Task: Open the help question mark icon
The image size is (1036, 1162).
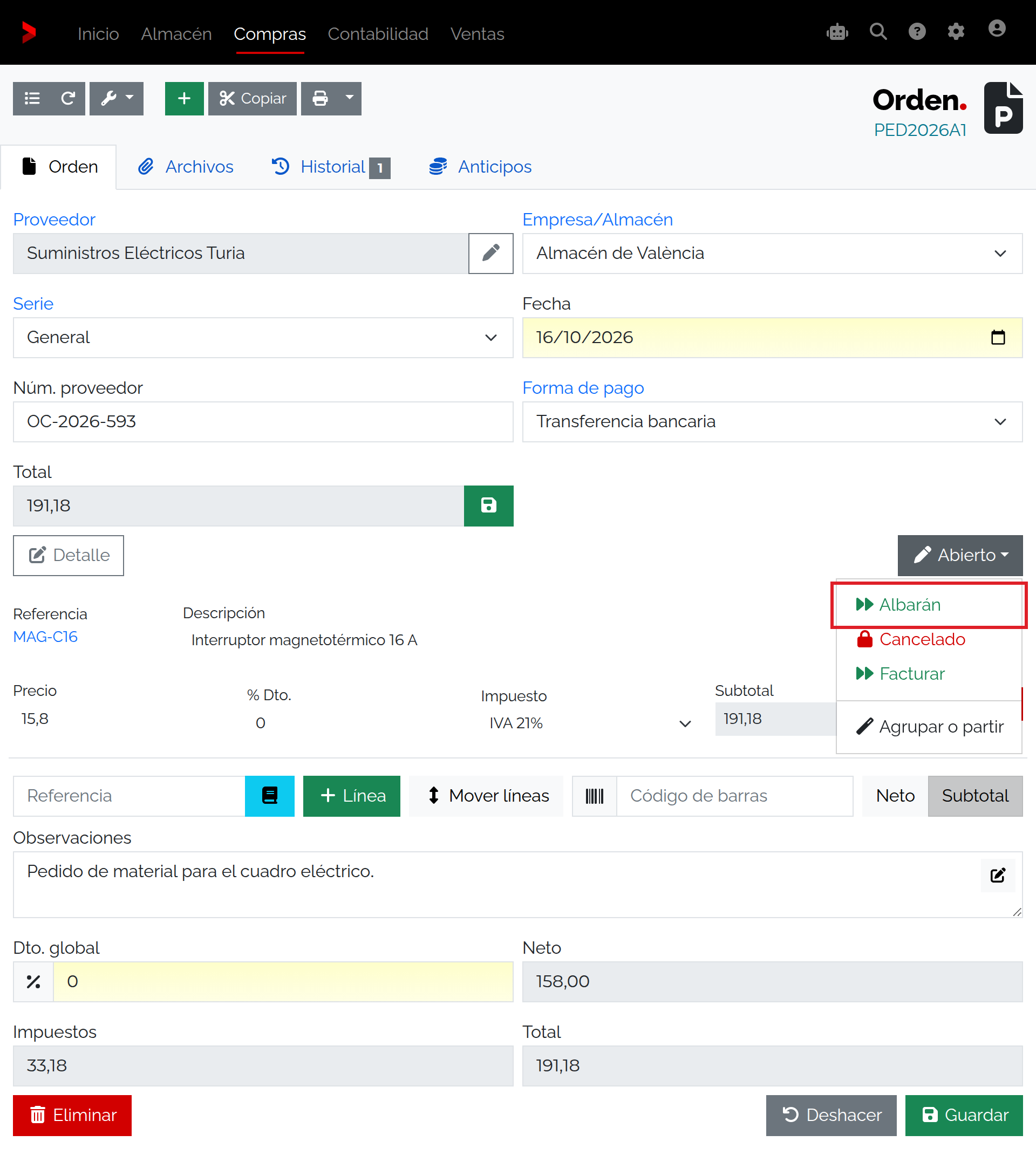Action: (917, 32)
